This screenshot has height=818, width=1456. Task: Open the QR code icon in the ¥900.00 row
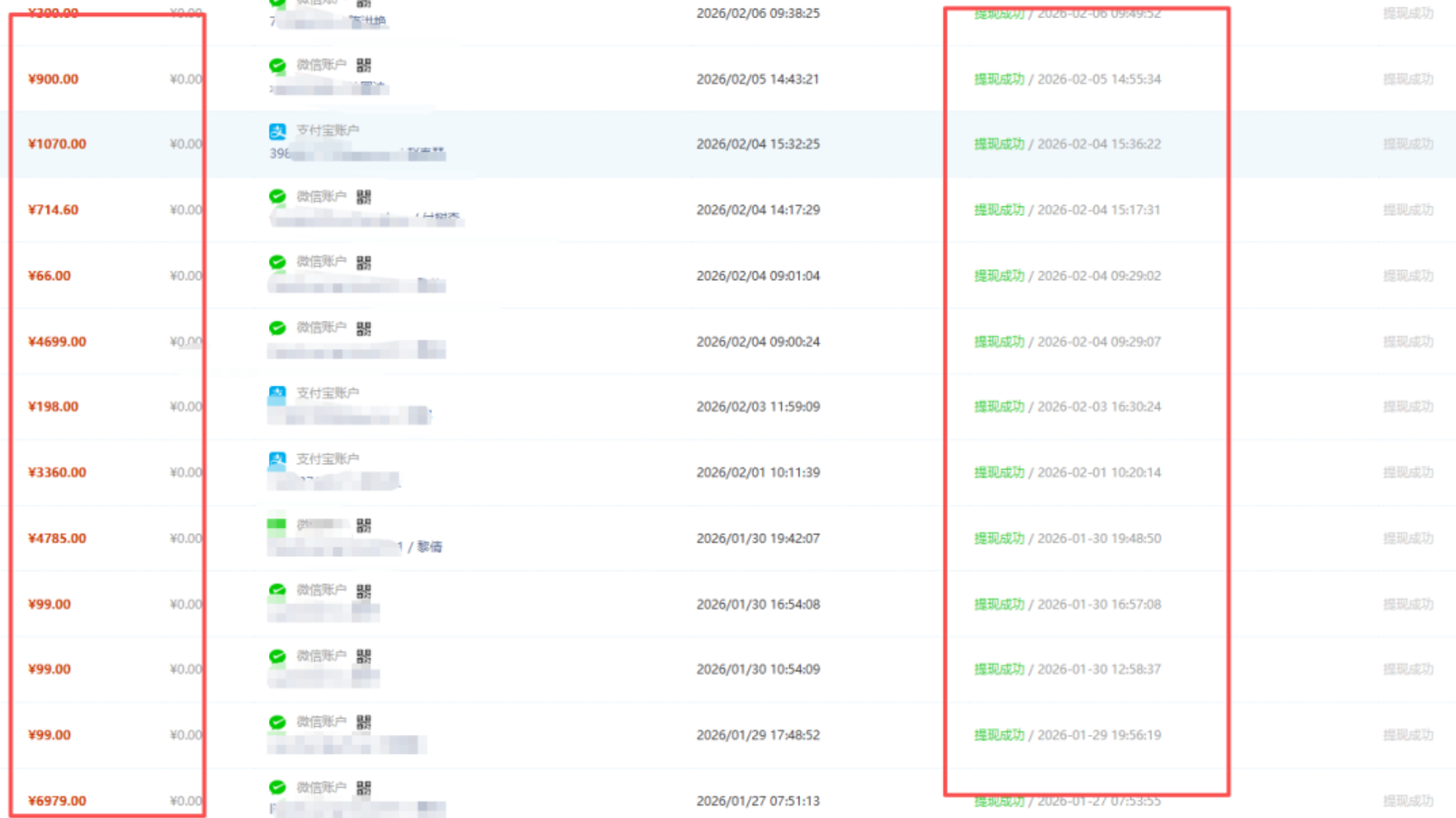[x=364, y=66]
